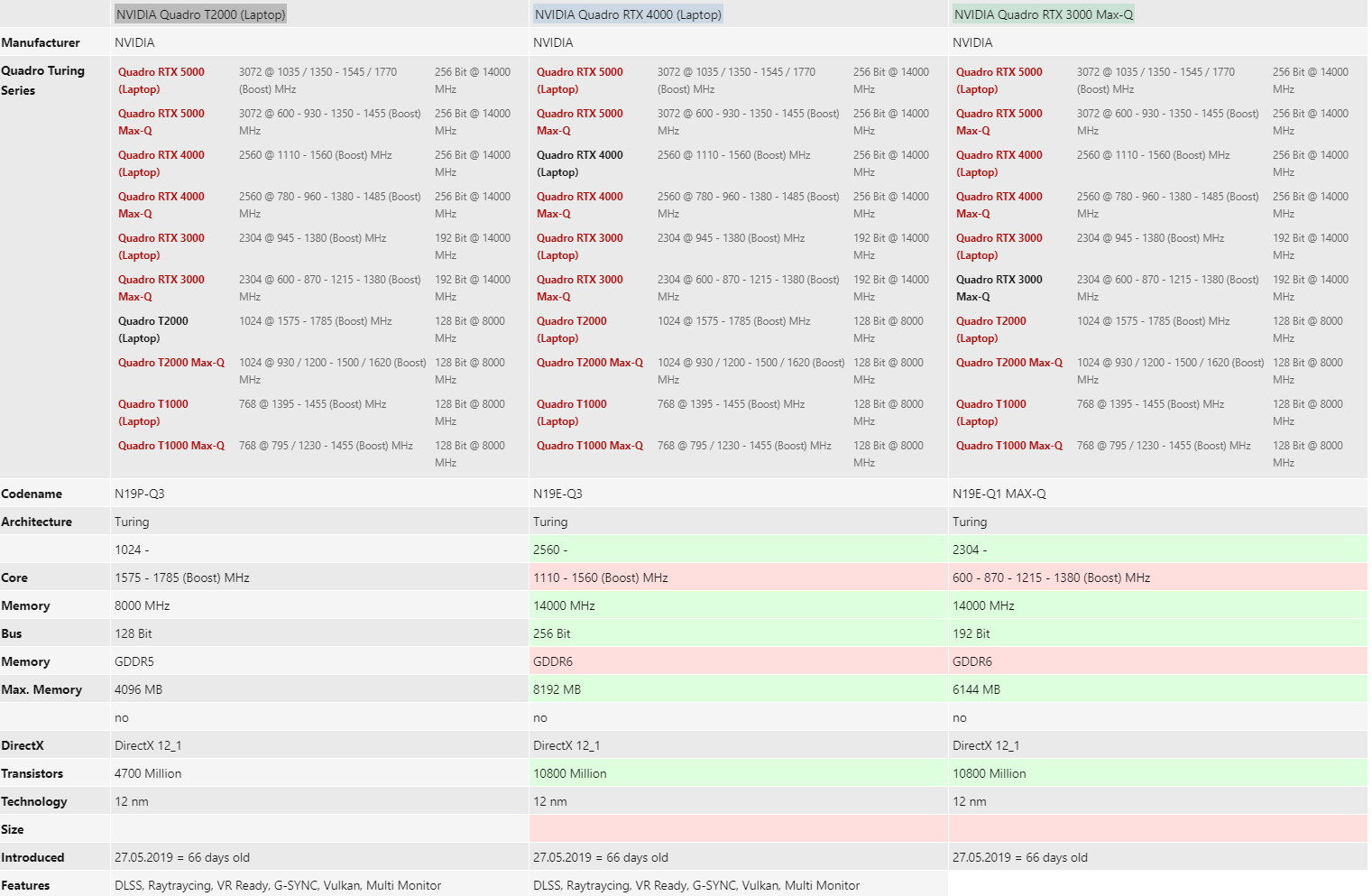Click Quadro T2000 Max-Q link in RTX 3000 Max-Q column
Image resolution: width=1372 pixels, height=896 pixels.
coord(1008,363)
